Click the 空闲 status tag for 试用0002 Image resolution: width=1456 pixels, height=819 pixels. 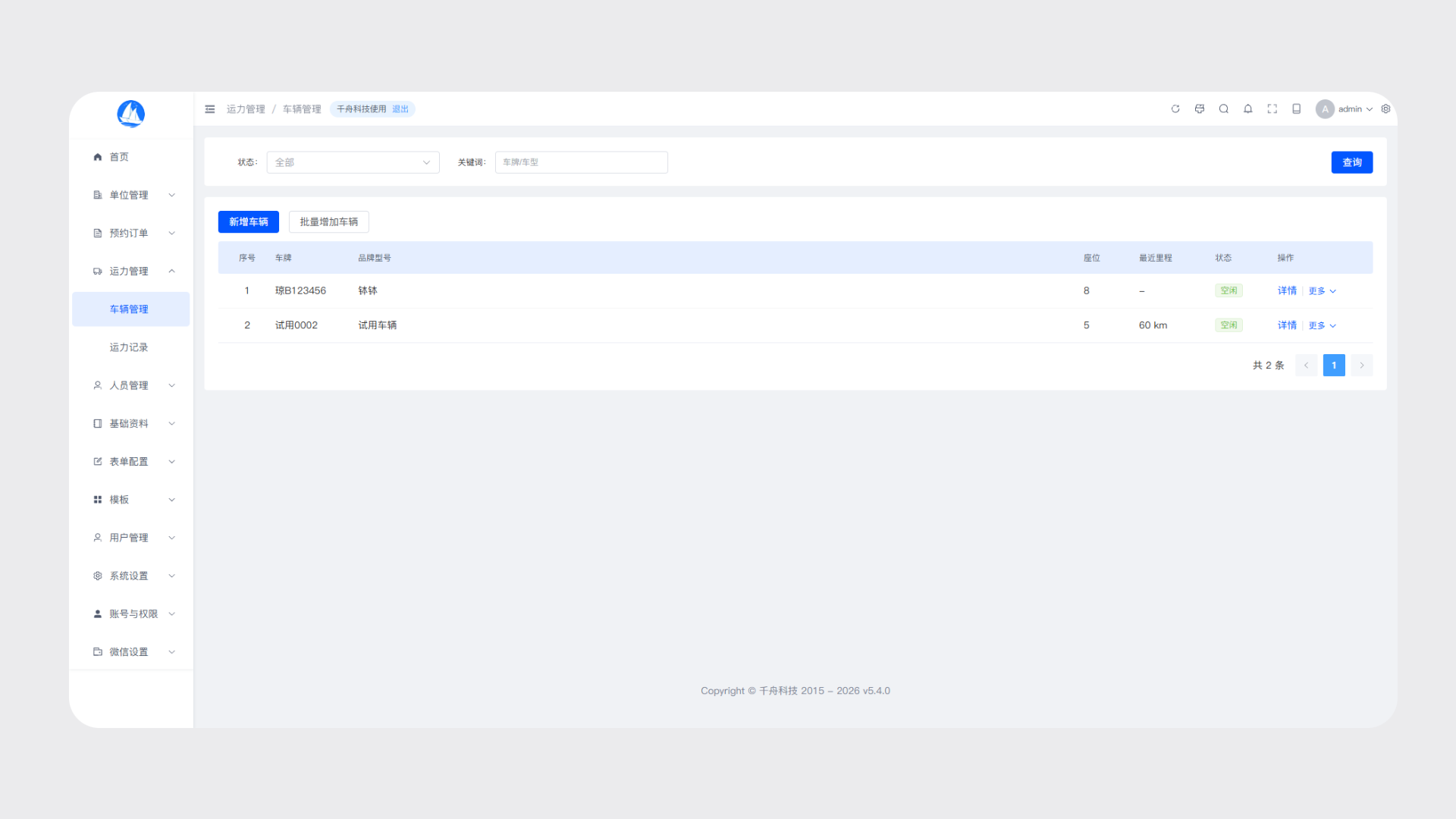click(1228, 325)
